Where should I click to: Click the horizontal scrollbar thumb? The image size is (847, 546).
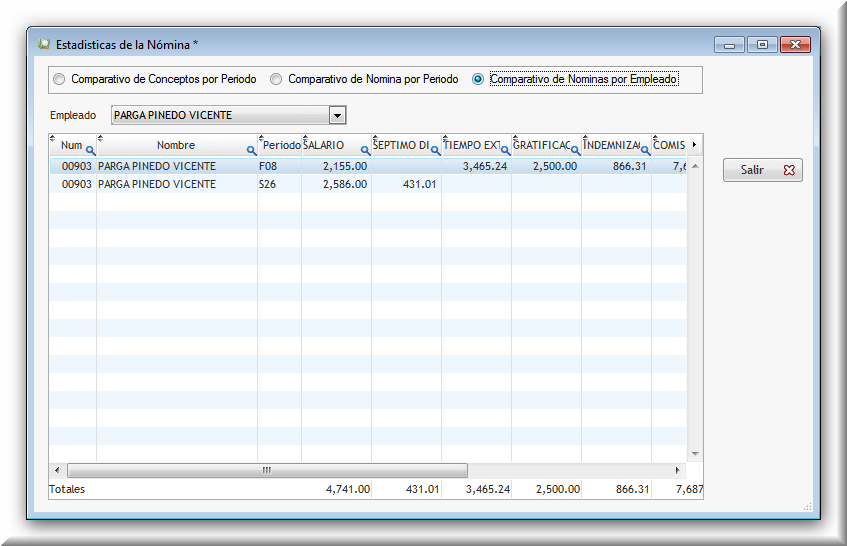click(x=267, y=470)
